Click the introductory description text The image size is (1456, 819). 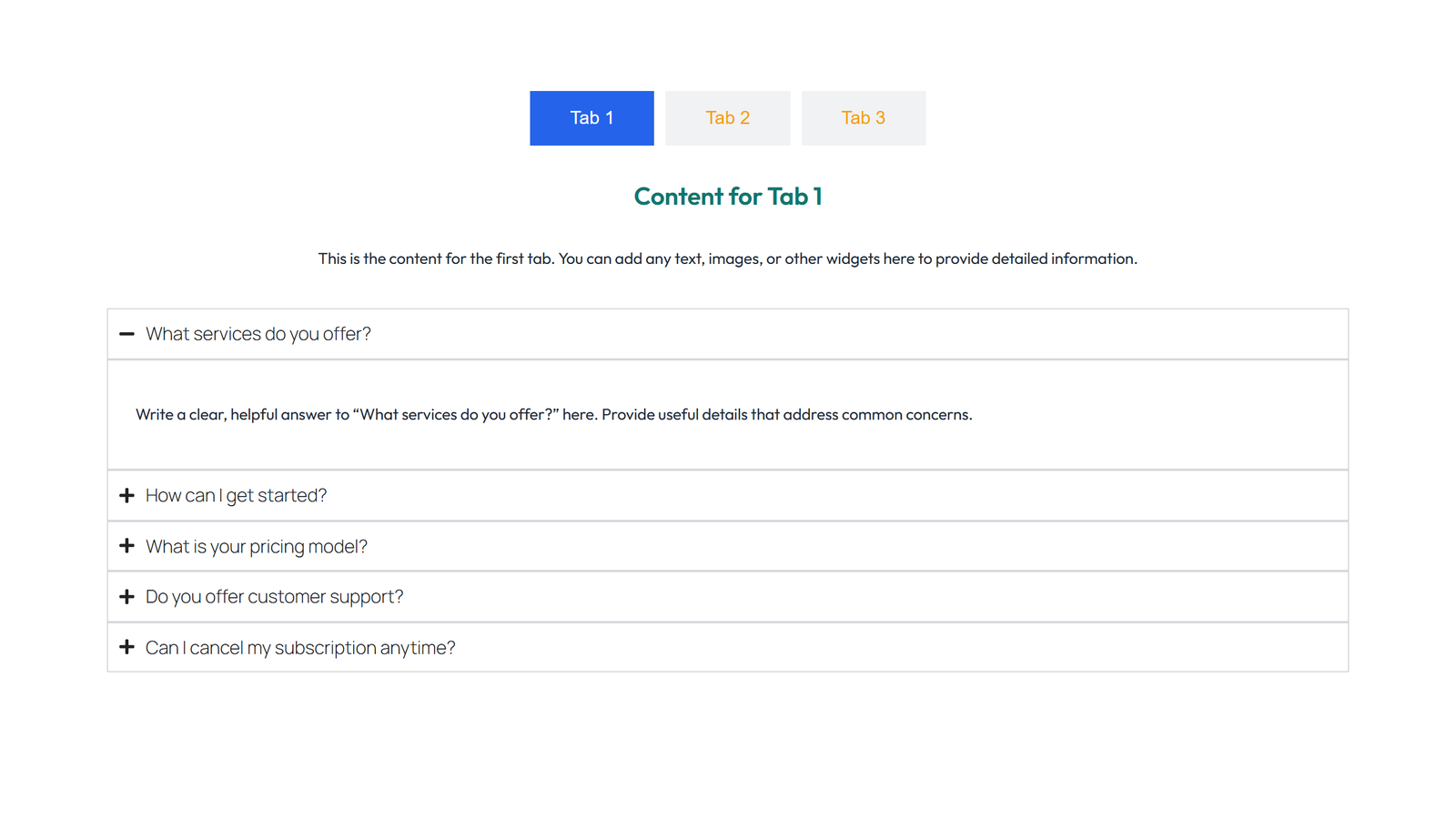(x=728, y=258)
